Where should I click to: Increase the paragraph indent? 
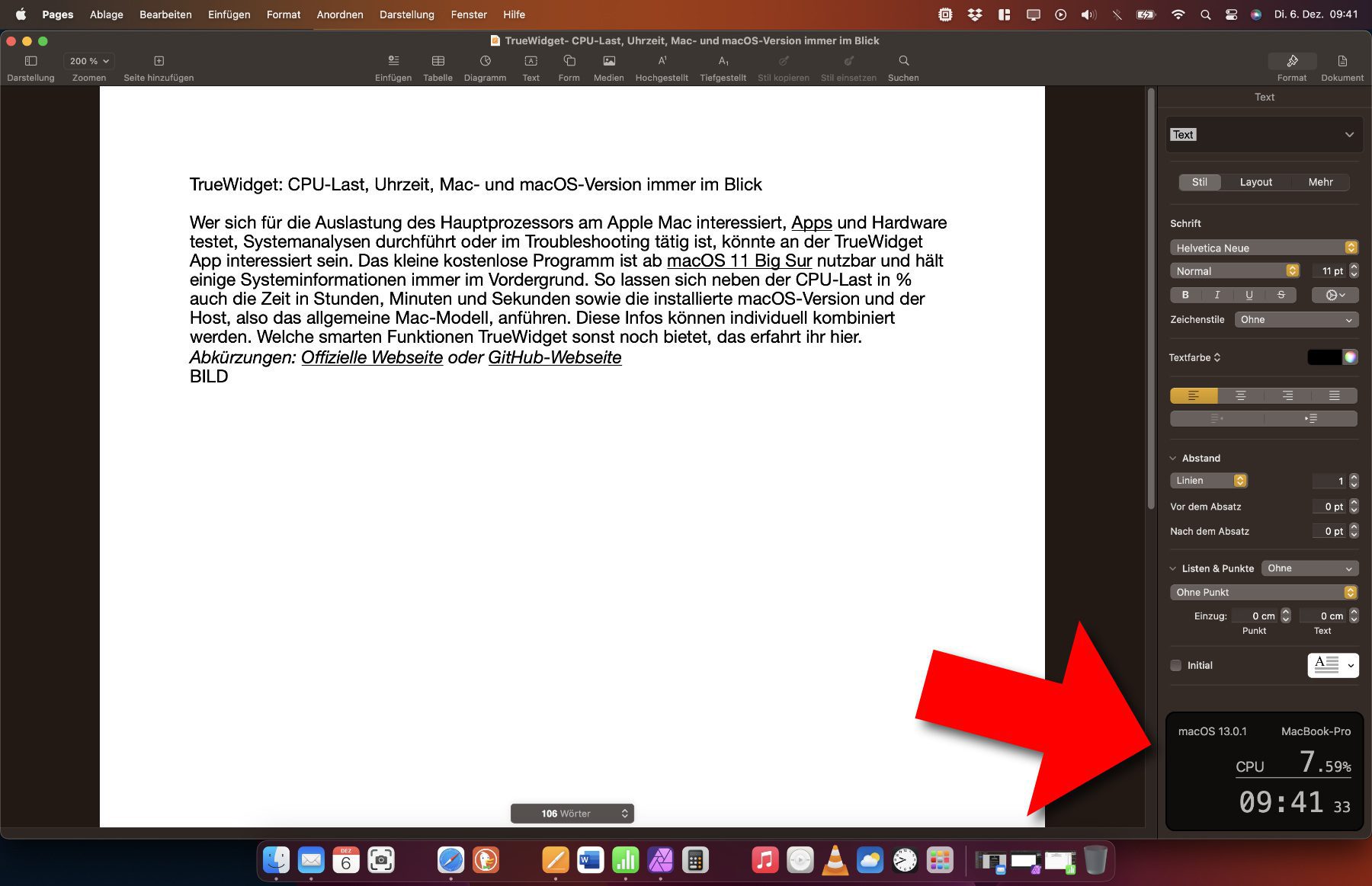point(1311,418)
